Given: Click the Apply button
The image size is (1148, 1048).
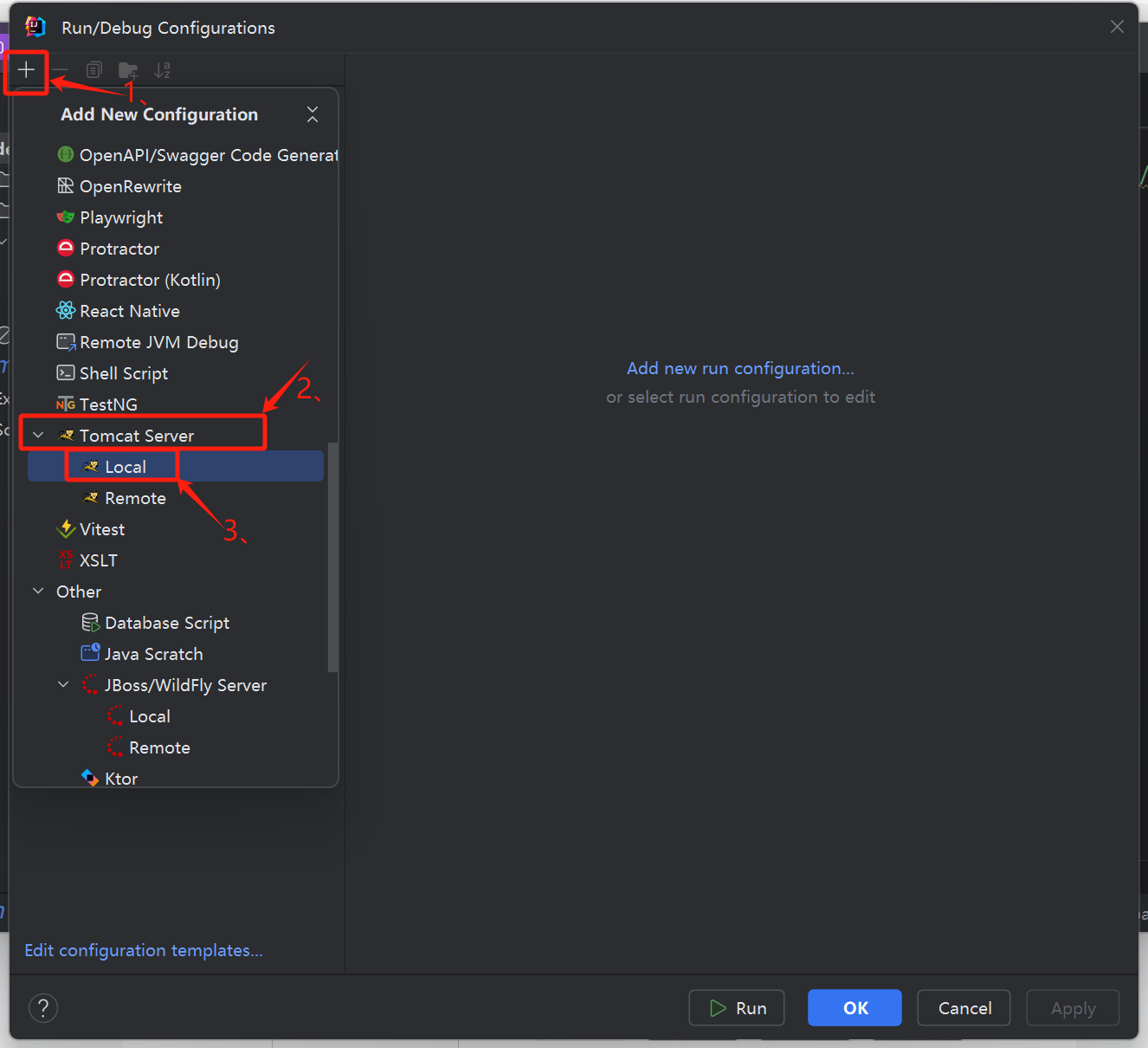Looking at the screenshot, I should point(1073,1008).
